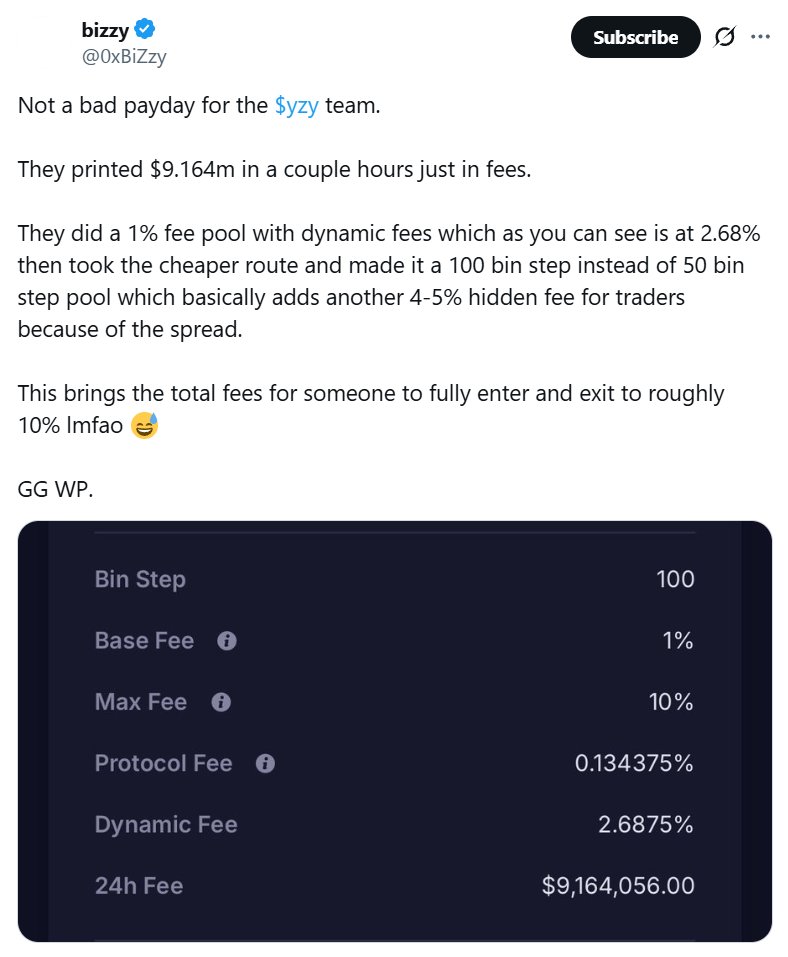Click the sweating smile emoji

point(145,425)
